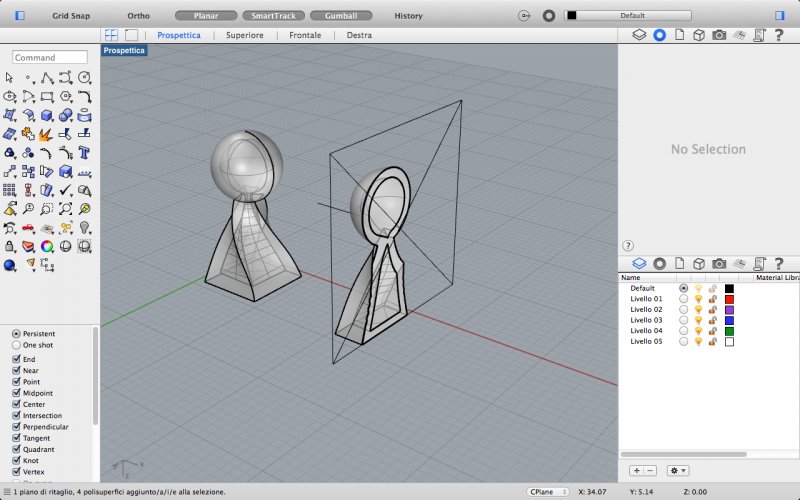Switch to the Frontale viewport tab
The width and height of the screenshot is (800, 500).
(x=305, y=35)
